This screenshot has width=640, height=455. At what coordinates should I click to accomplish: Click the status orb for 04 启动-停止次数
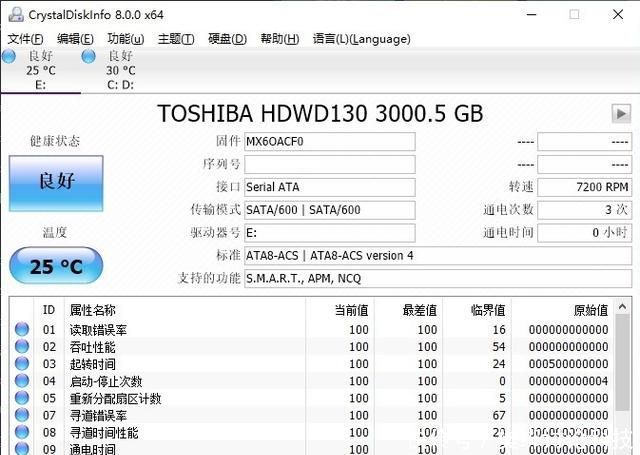(22, 380)
